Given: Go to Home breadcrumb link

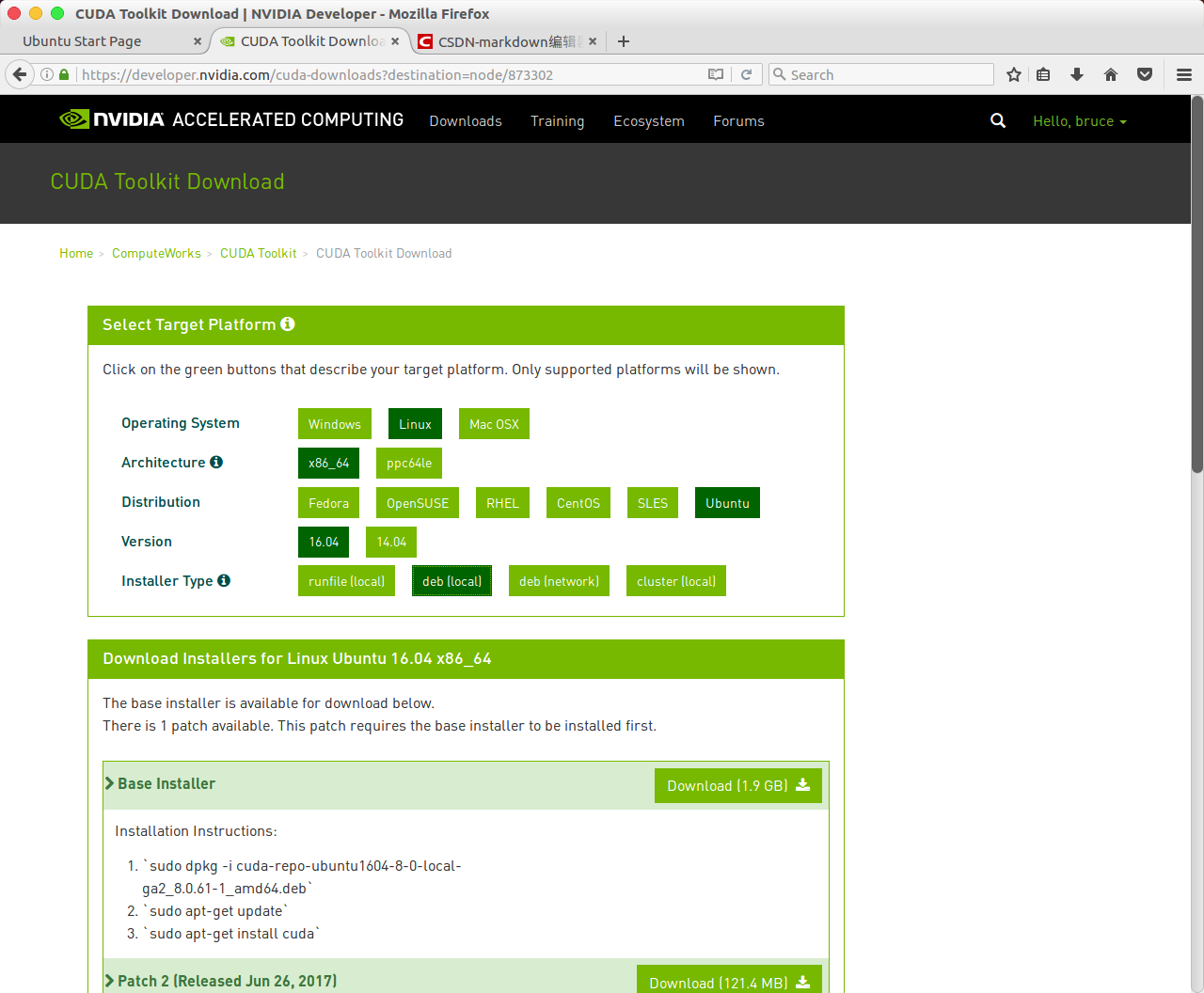Looking at the screenshot, I should [76, 253].
